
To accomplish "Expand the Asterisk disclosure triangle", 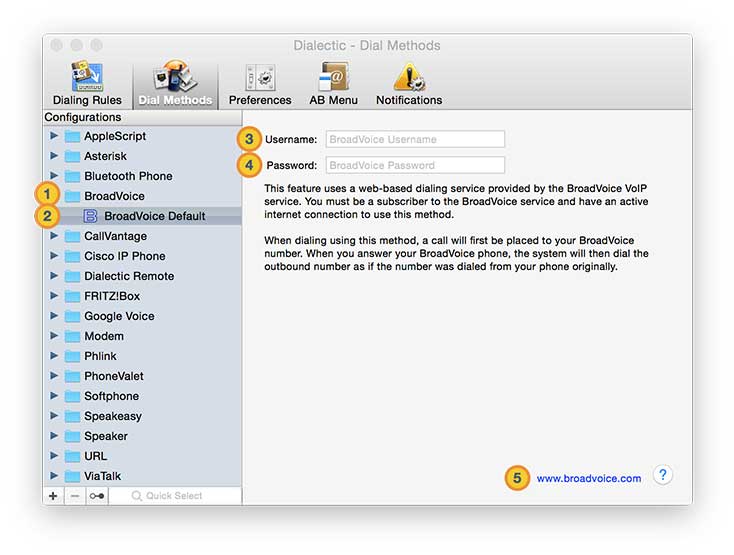I will click(54, 155).
